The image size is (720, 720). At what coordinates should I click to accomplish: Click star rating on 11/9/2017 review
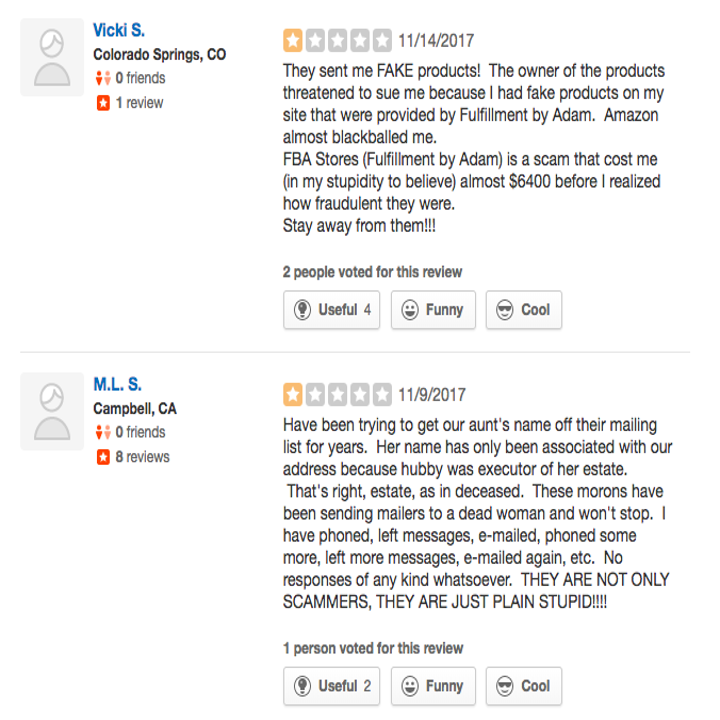click(x=338, y=395)
